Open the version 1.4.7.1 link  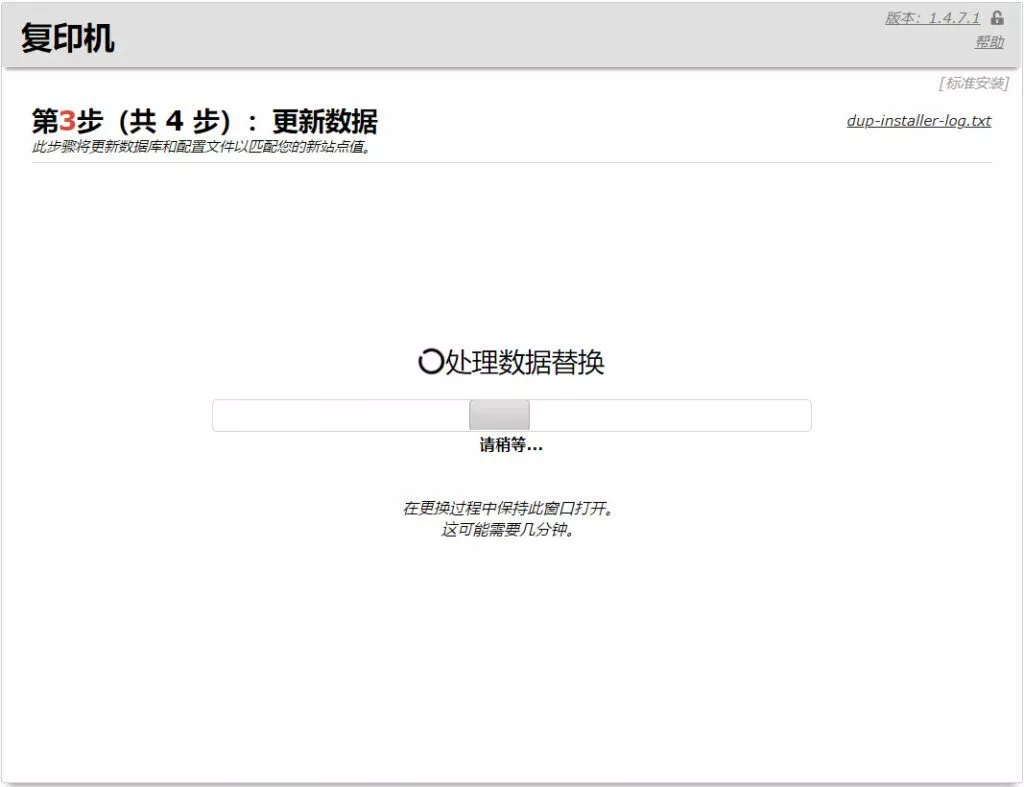[x=933, y=18]
